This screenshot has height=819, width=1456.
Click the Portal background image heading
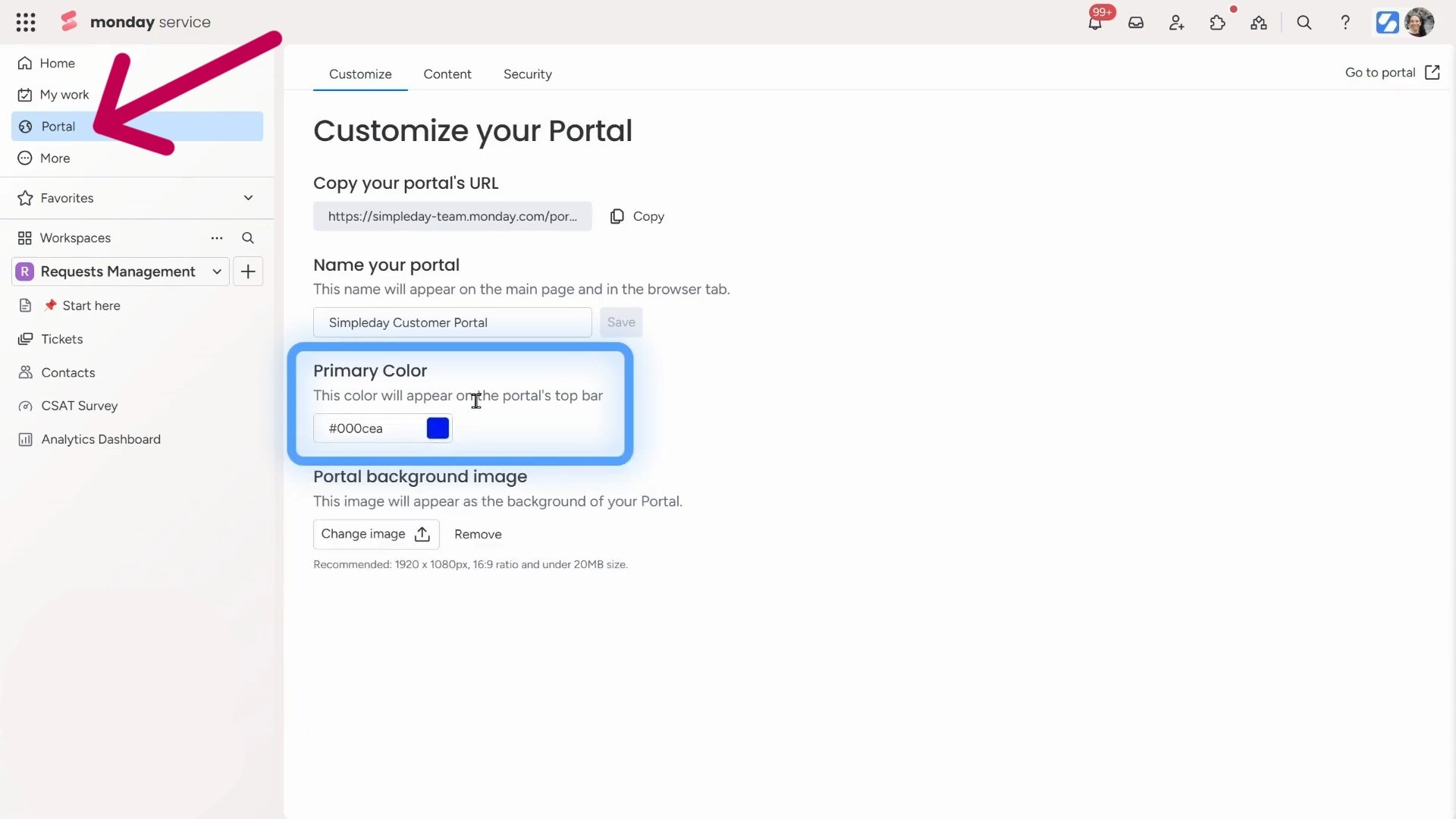click(x=420, y=477)
